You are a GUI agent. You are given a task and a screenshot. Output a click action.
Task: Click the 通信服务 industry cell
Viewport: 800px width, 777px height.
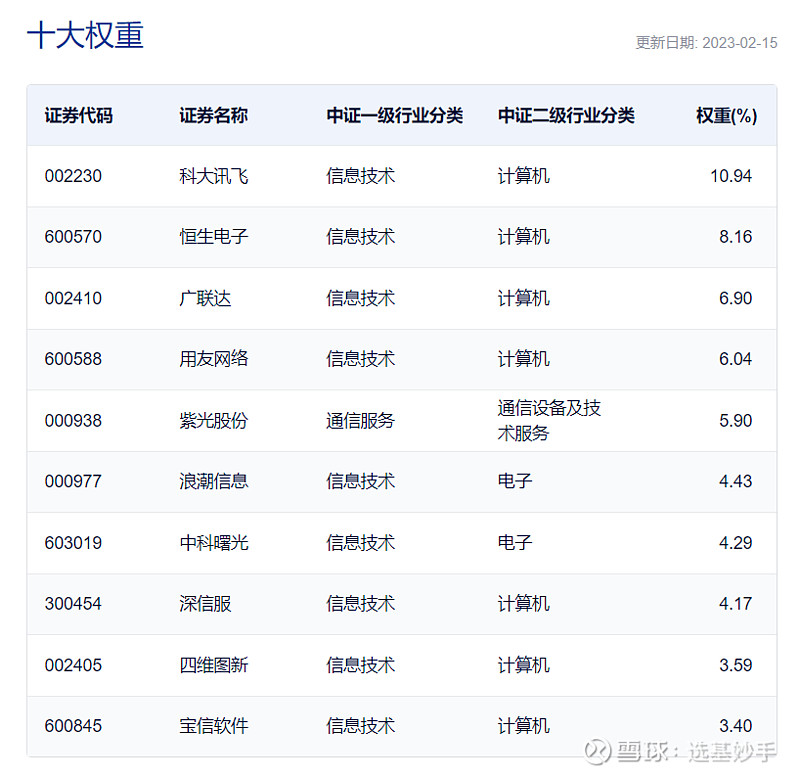361,421
